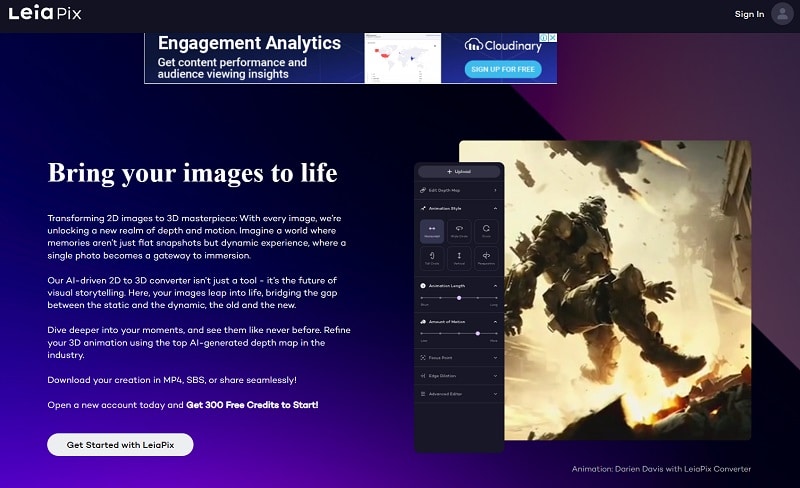Click the Edge Dilation icon
The height and width of the screenshot is (488, 800).
pos(423,376)
